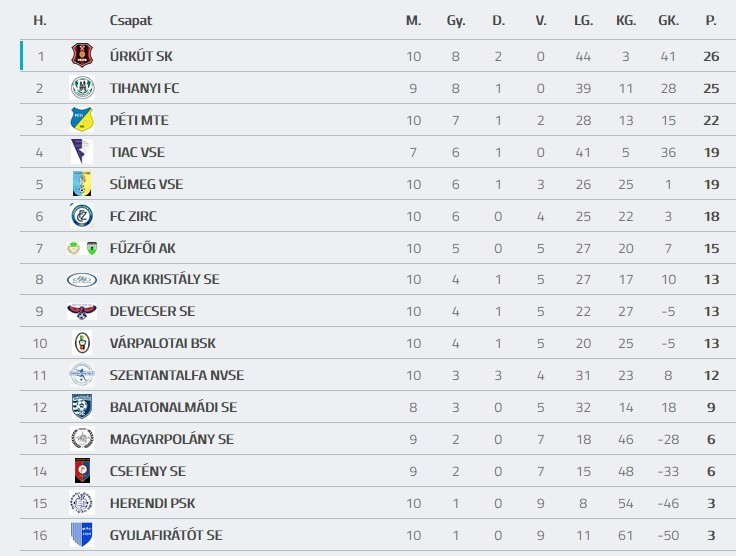Click the Csapat column header
The image size is (736, 556).
pos(130,20)
